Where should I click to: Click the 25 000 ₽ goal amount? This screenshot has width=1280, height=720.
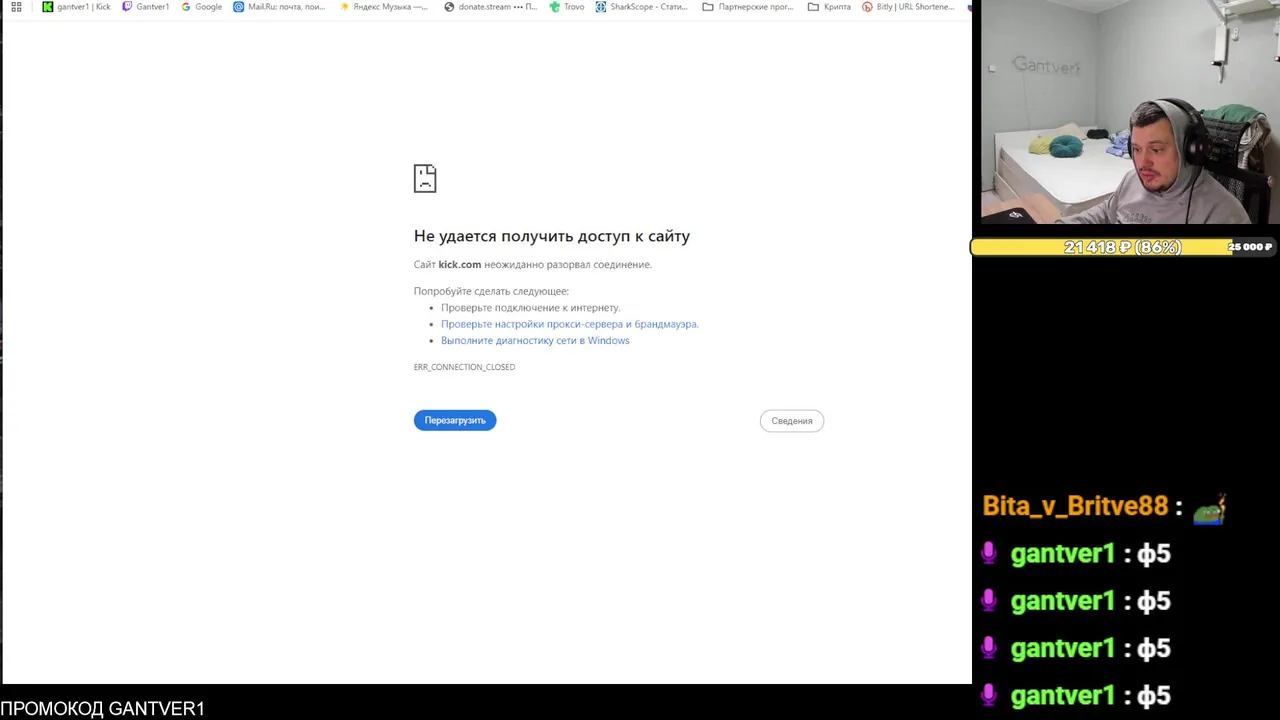click(1250, 247)
